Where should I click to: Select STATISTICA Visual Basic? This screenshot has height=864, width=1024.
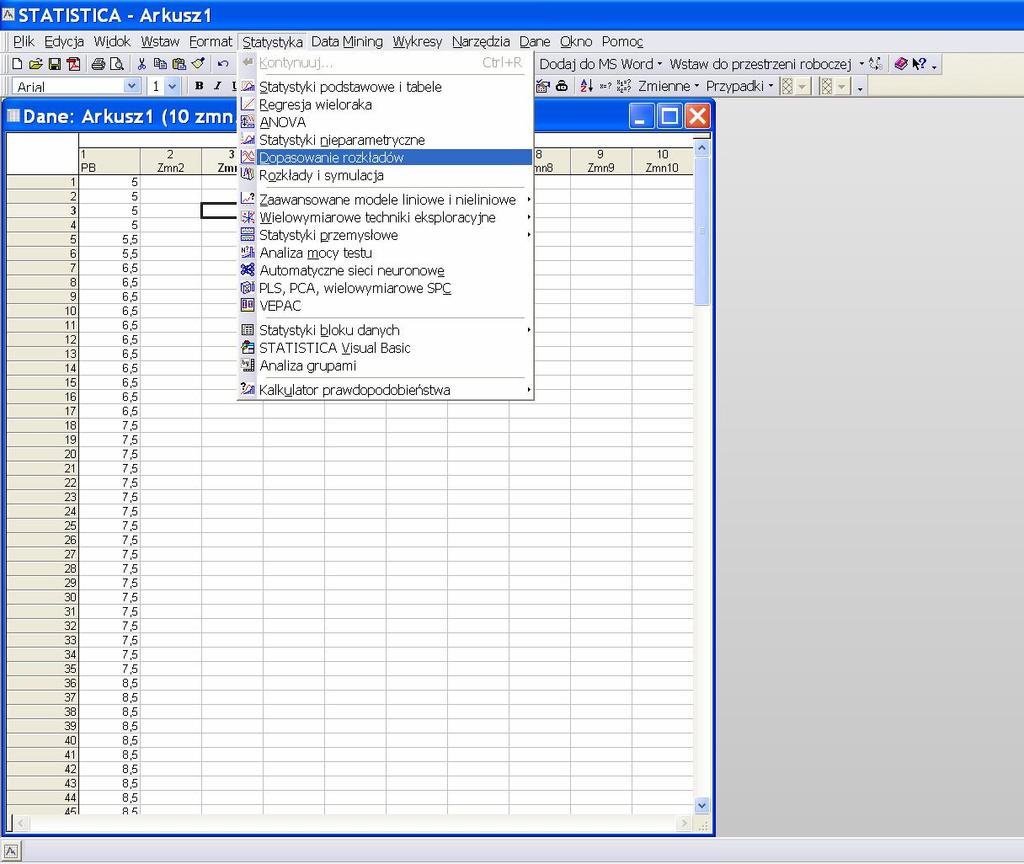click(385, 348)
